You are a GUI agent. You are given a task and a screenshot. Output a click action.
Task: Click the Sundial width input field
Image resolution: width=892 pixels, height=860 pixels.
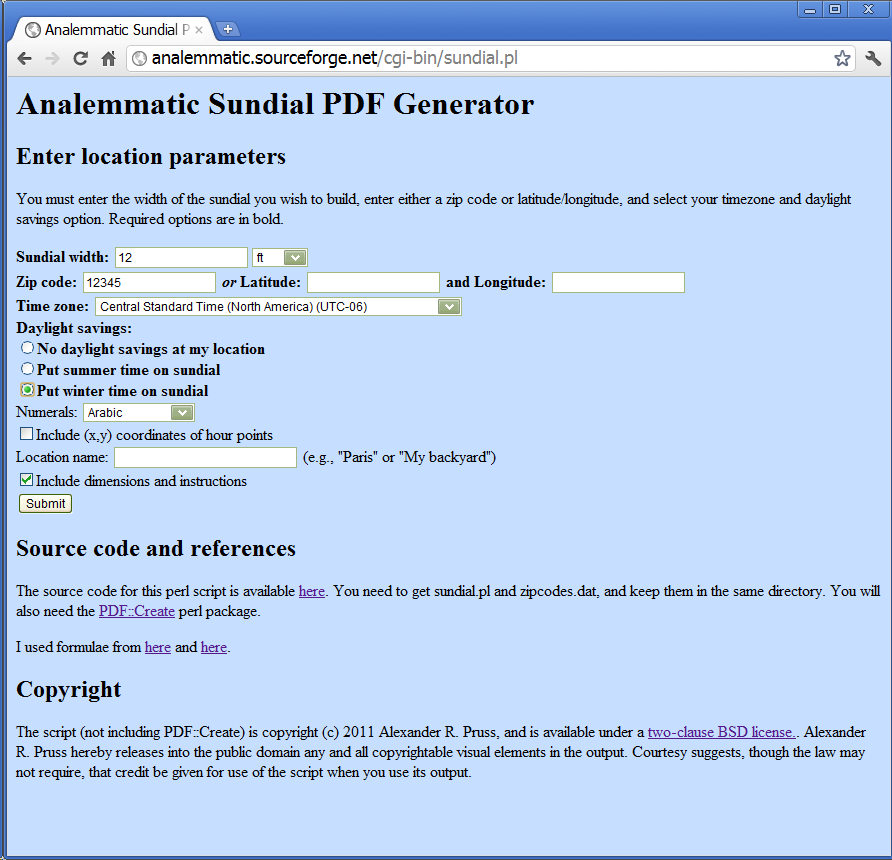pos(181,258)
